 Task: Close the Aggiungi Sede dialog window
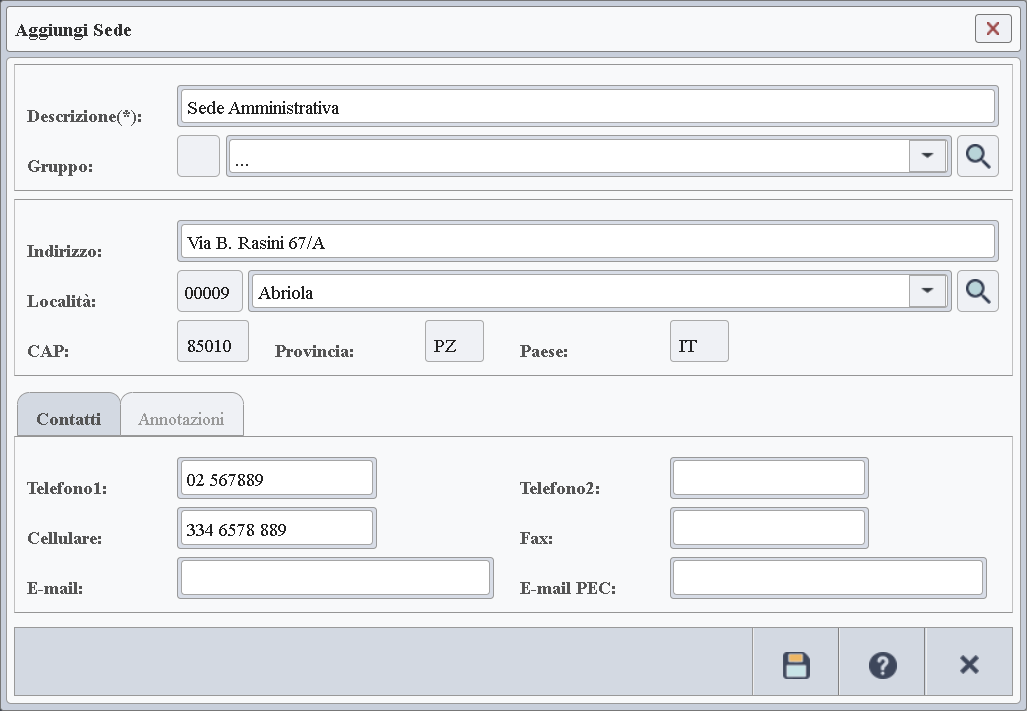pos(992,29)
